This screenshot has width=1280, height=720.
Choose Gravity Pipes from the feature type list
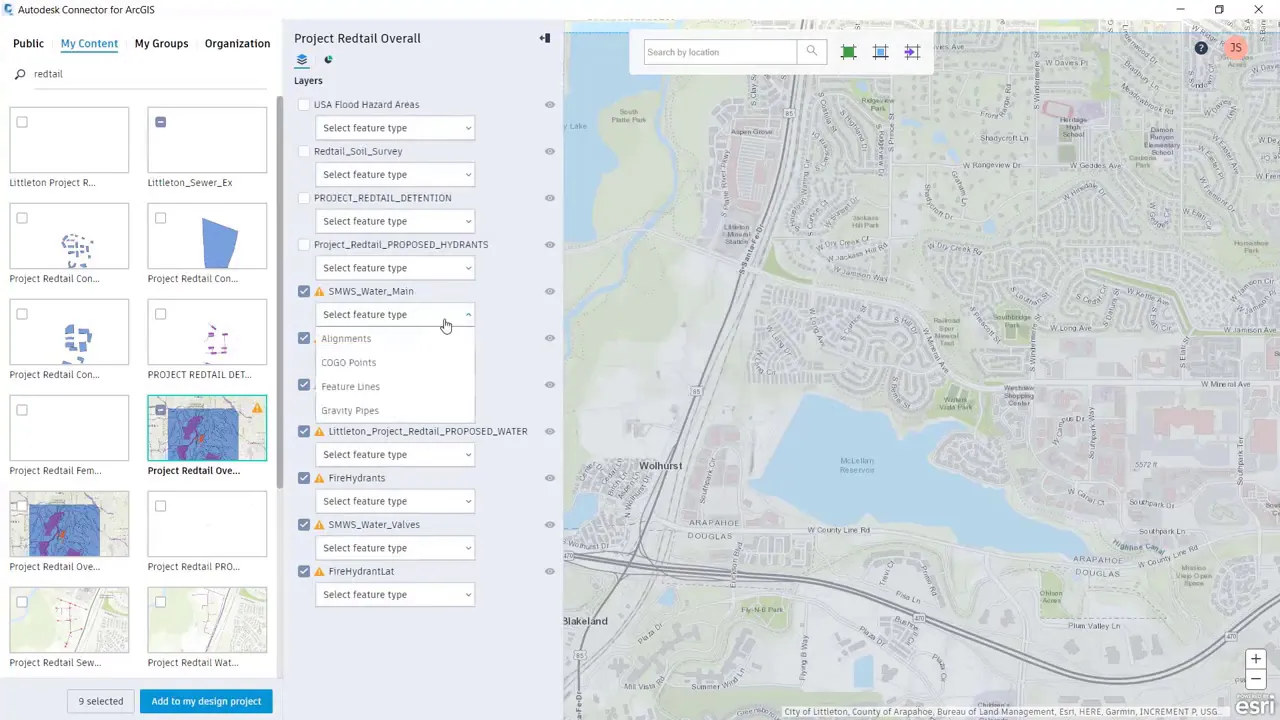point(395,411)
